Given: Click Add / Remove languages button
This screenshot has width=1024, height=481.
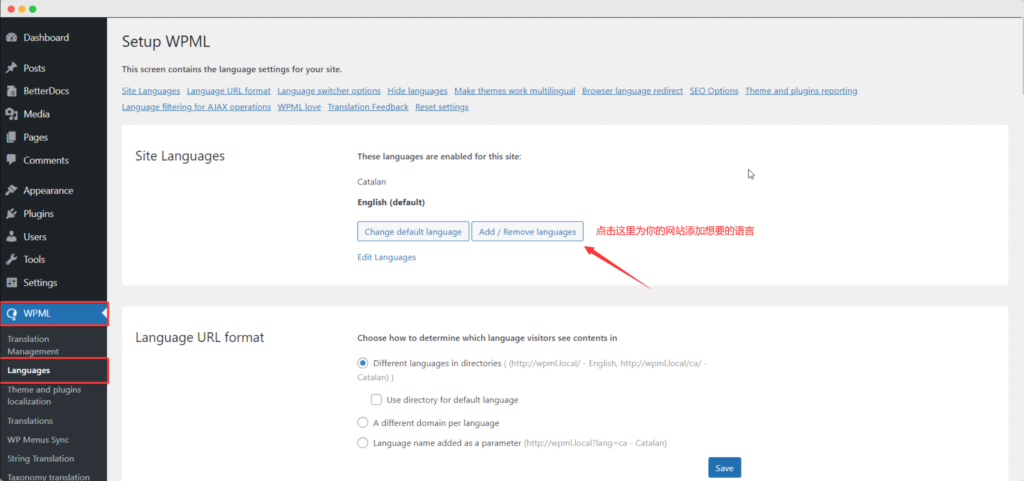Looking at the screenshot, I should 527,232.
